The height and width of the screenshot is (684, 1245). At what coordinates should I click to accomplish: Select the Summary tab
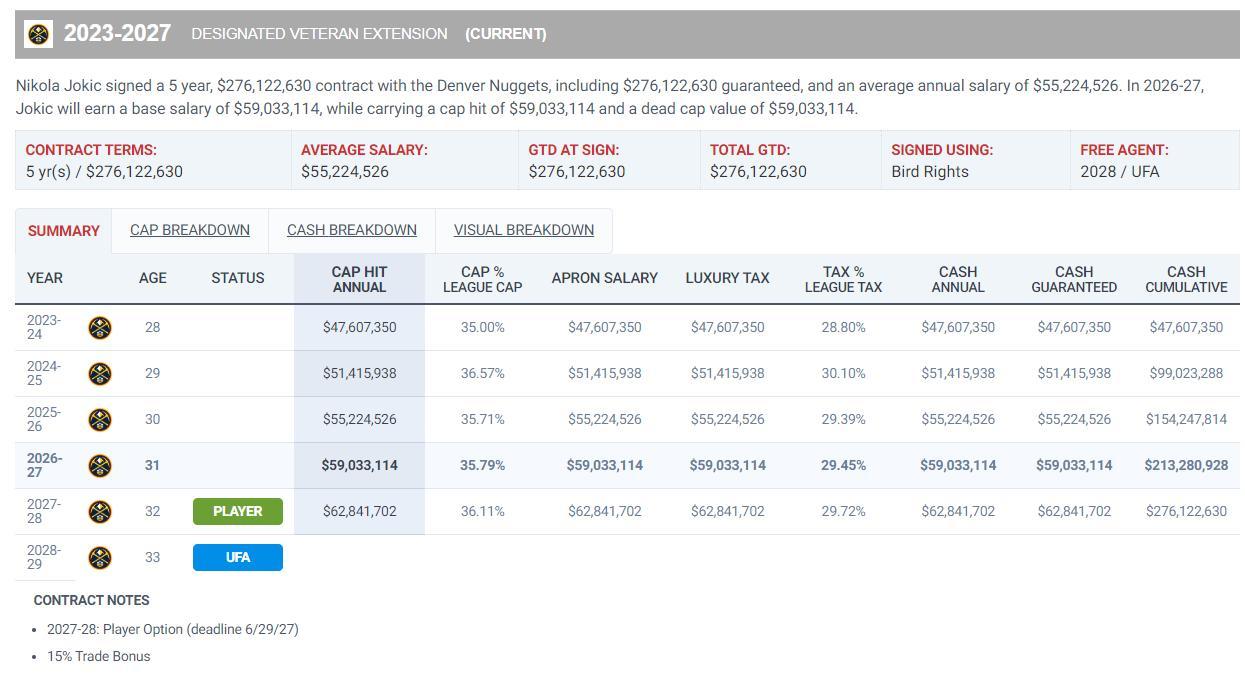point(64,231)
